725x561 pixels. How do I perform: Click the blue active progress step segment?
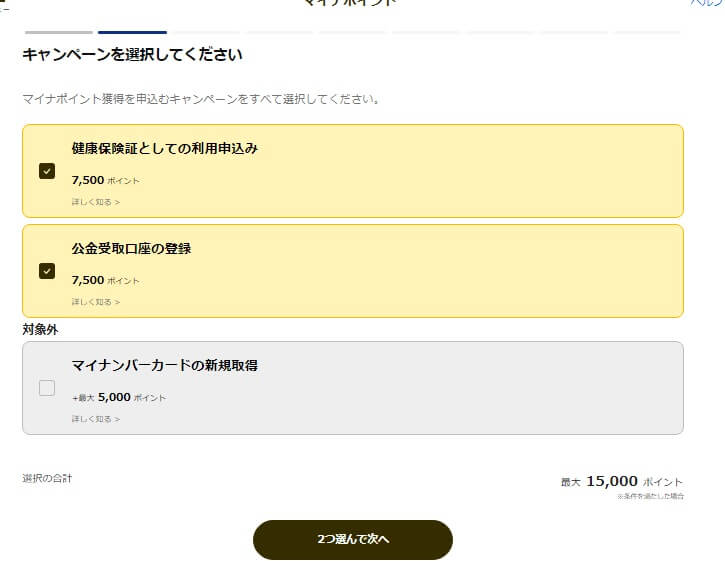coord(132,32)
